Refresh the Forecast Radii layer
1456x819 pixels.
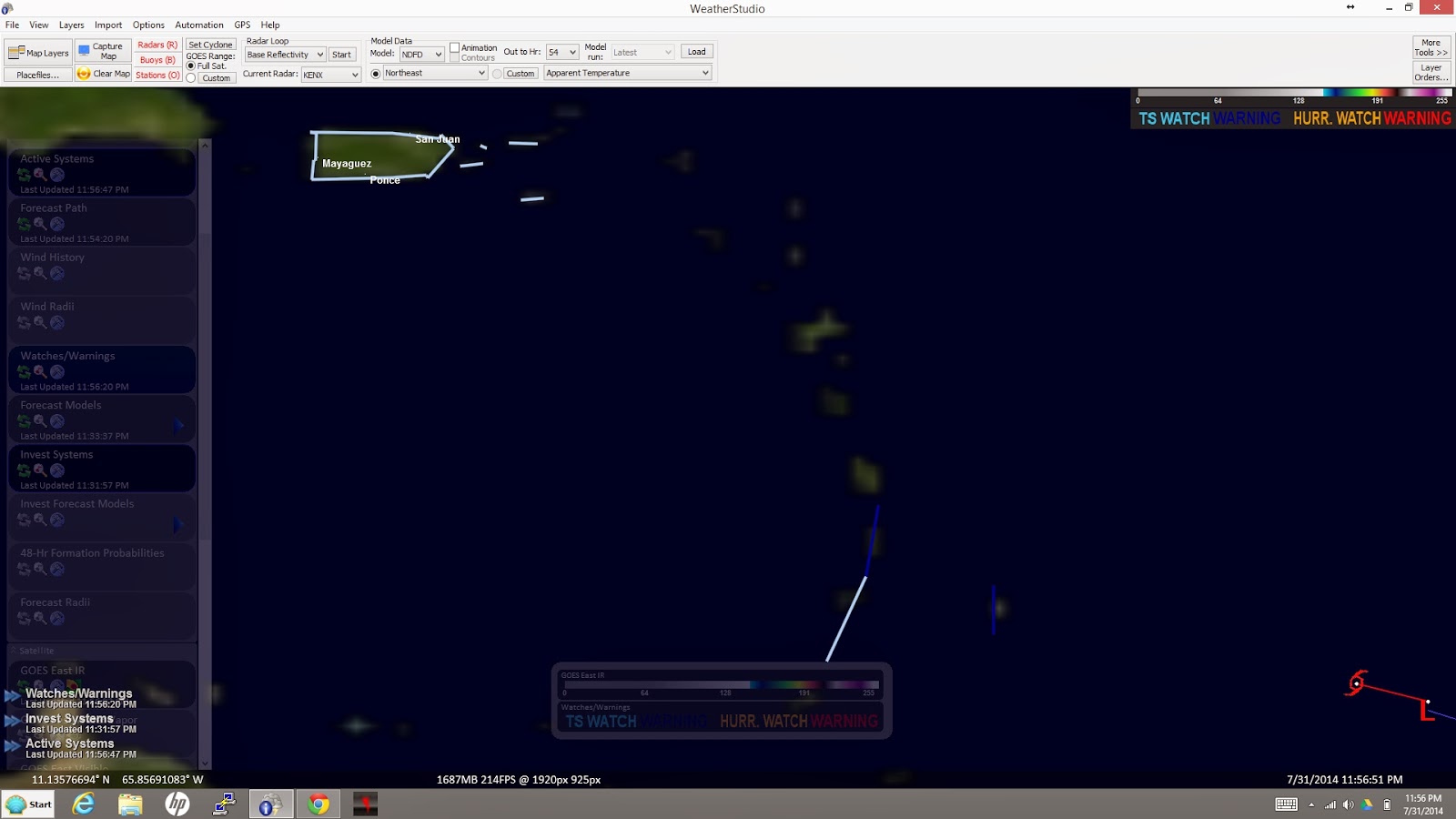click(x=25, y=618)
